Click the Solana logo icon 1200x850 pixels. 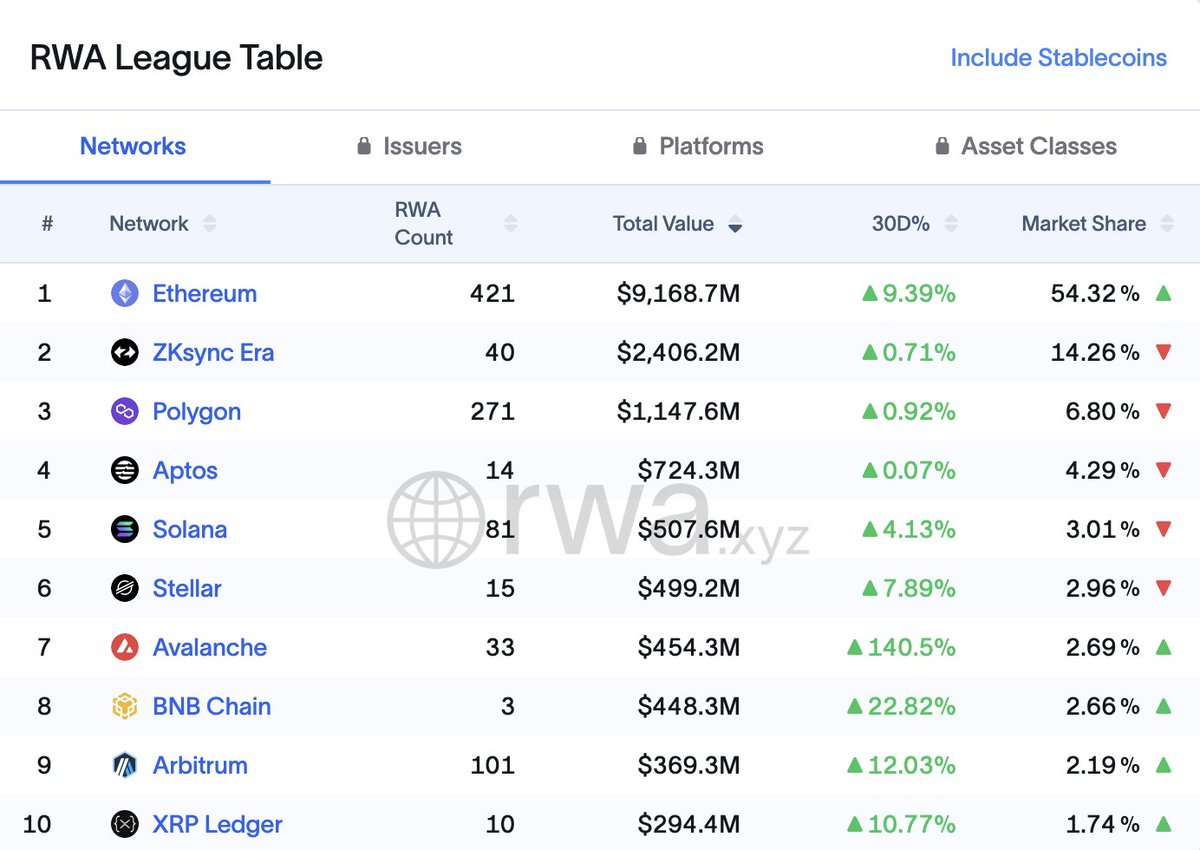click(x=125, y=529)
